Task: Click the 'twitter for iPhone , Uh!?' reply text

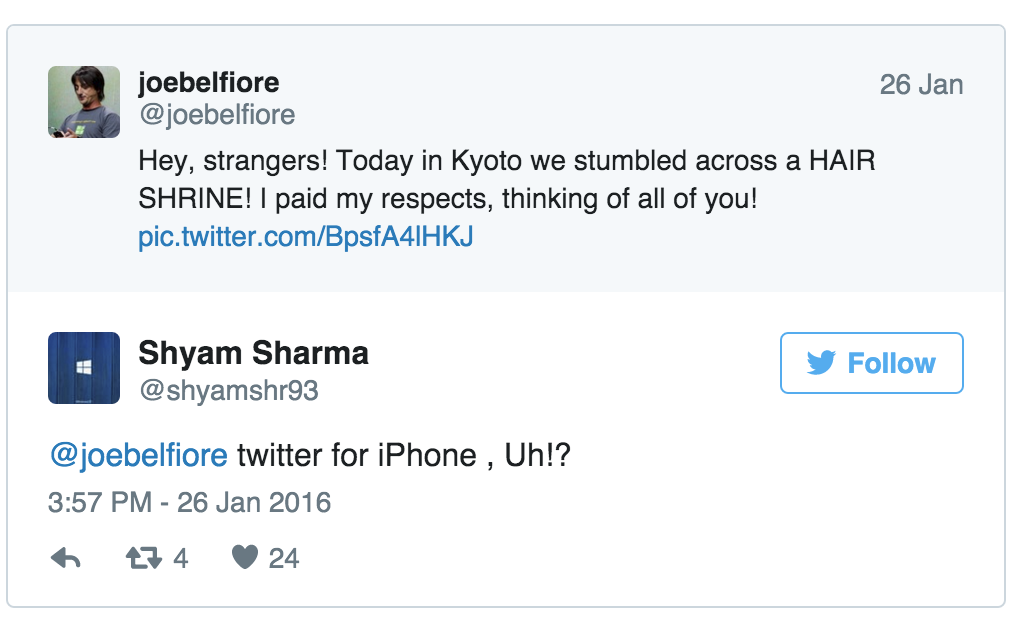Action: (402, 456)
